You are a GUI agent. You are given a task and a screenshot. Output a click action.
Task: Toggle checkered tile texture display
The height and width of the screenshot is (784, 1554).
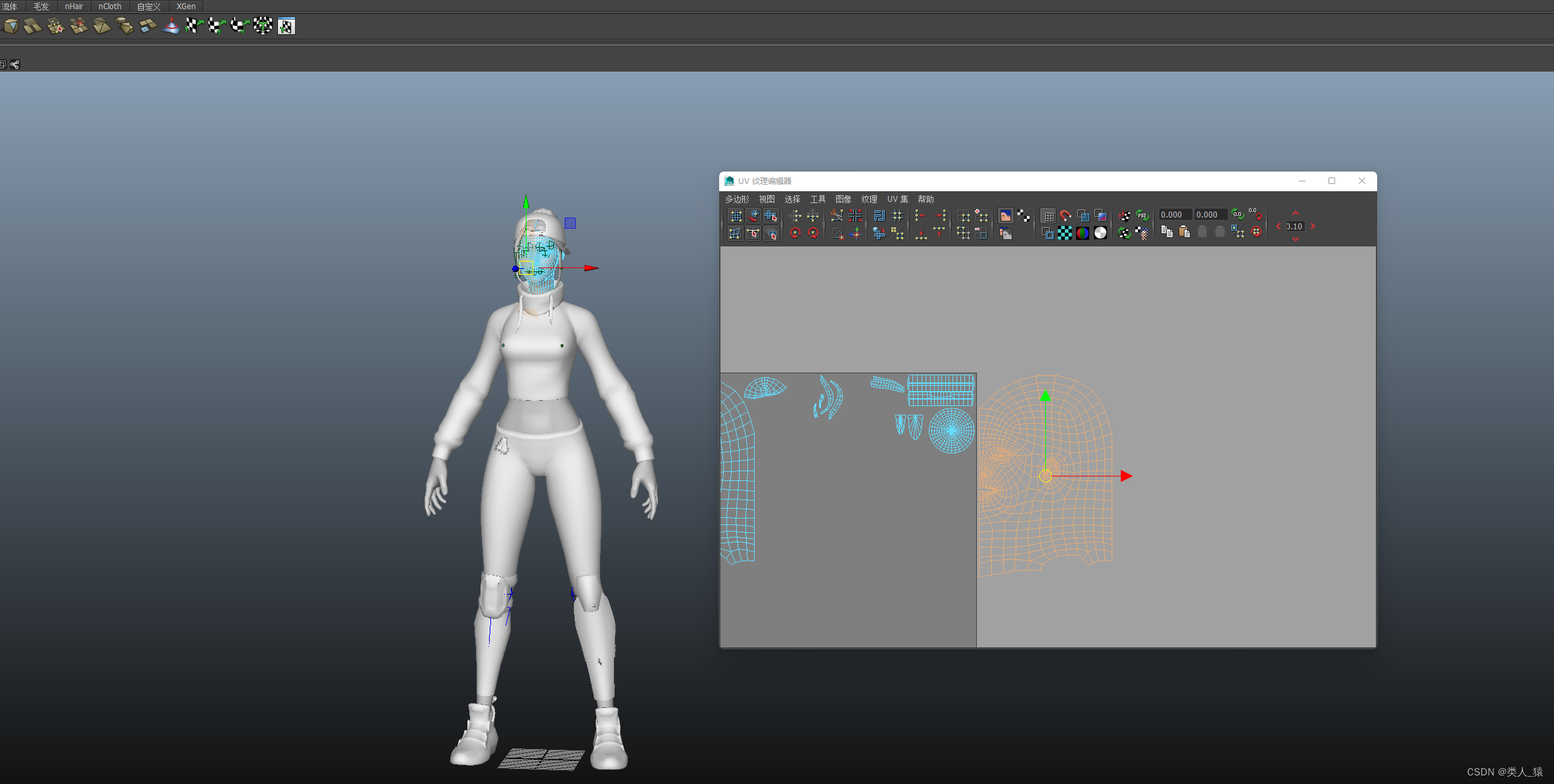pyautogui.click(x=1065, y=233)
